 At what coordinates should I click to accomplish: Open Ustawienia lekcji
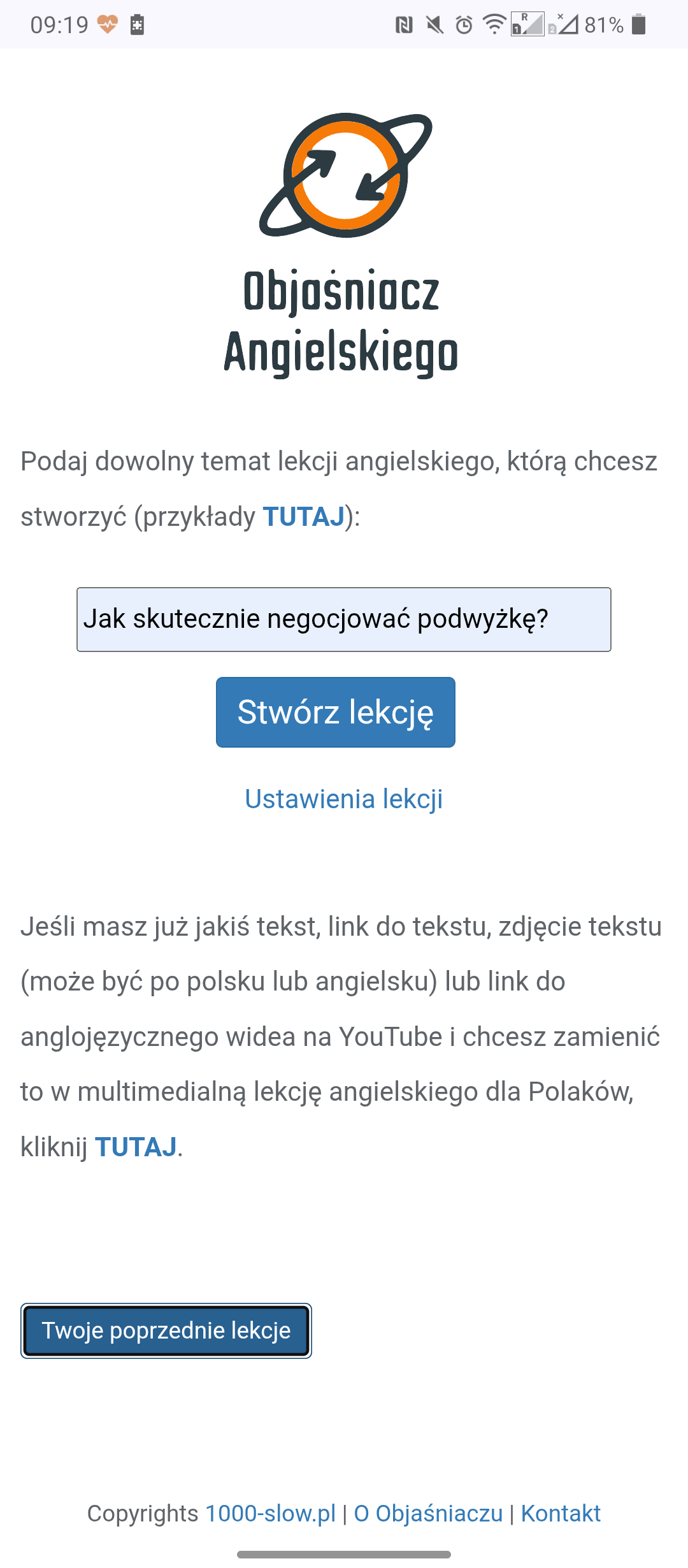click(344, 799)
